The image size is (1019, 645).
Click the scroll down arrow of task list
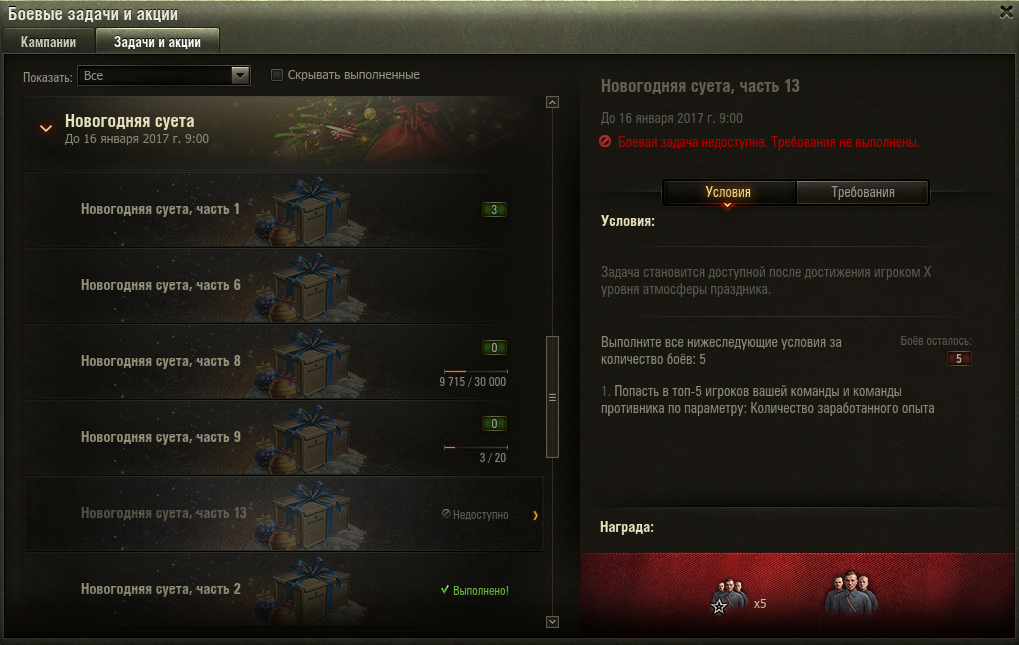(552, 622)
